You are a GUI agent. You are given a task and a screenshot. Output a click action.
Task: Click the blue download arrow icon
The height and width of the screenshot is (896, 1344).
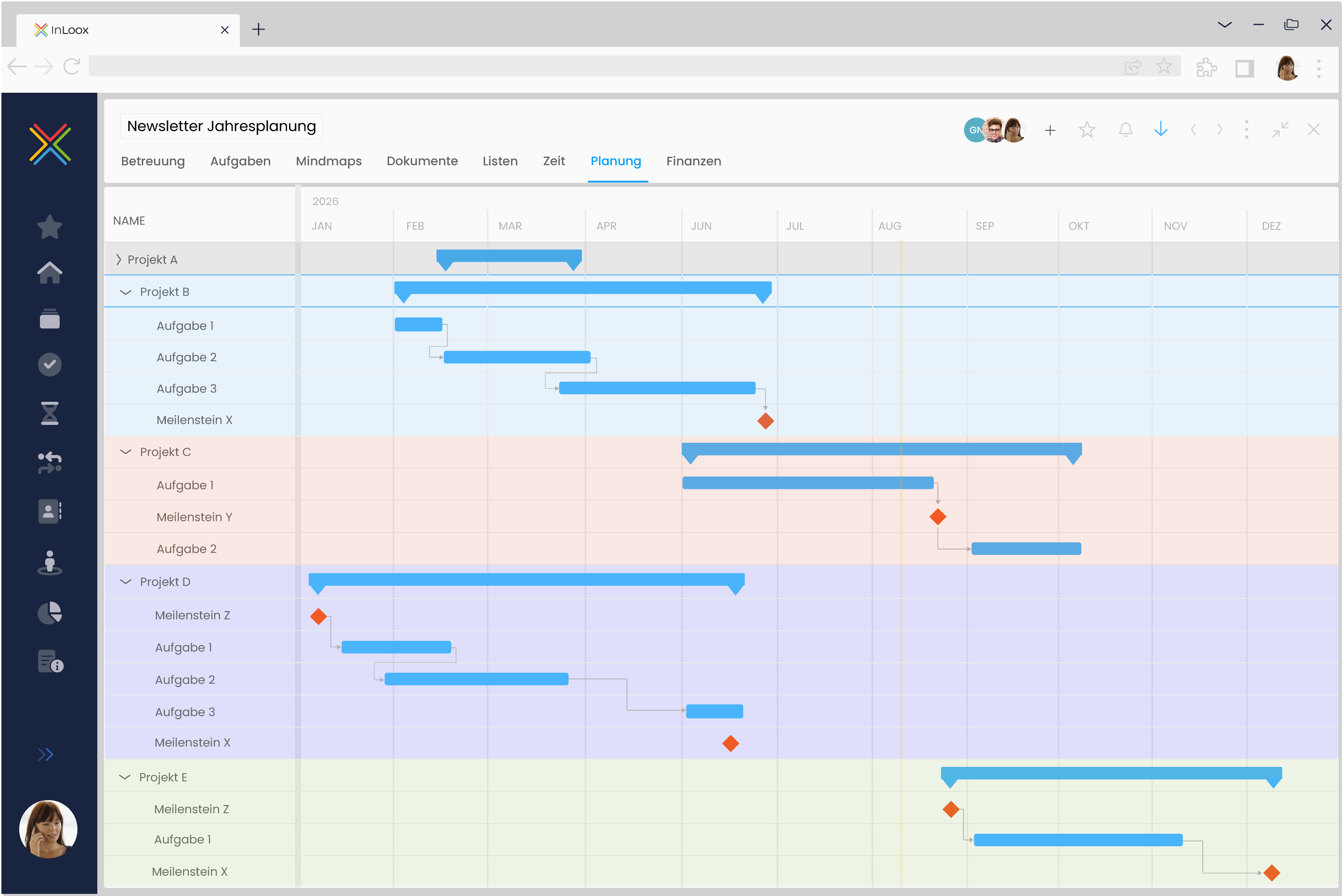pyautogui.click(x=1161, y=130)
